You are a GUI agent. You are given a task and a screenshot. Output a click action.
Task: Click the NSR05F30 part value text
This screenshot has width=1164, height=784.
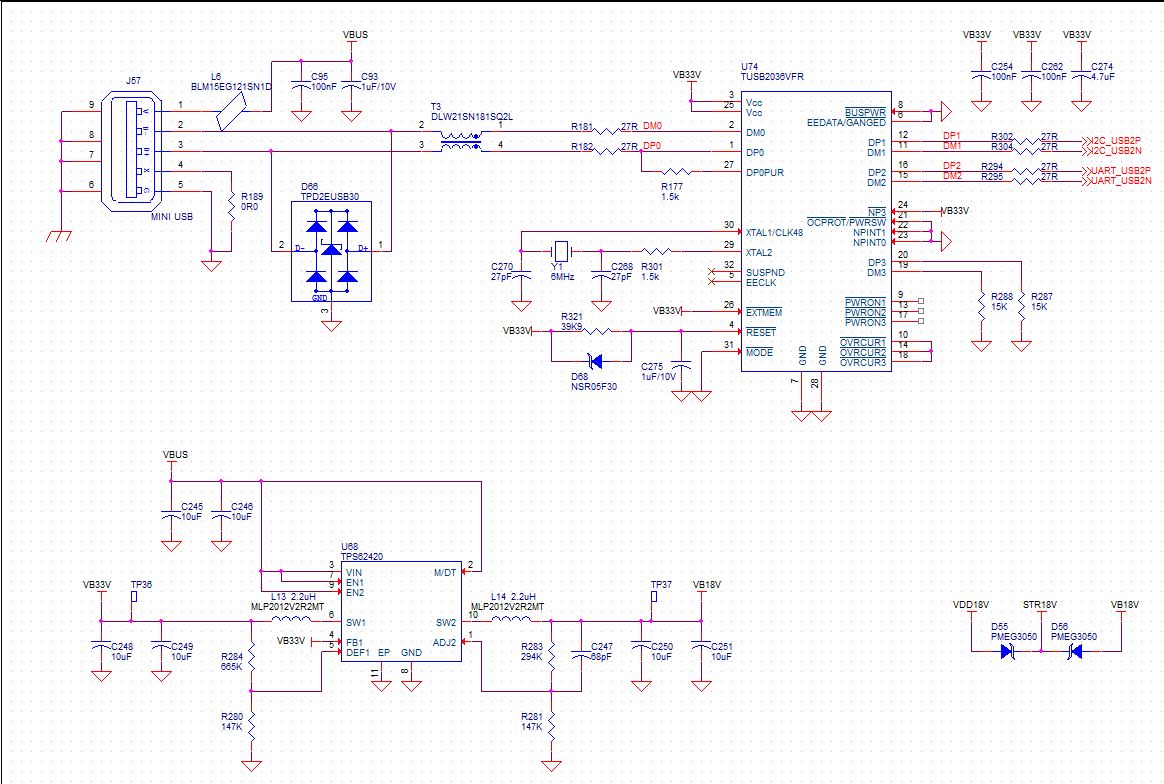[594, 387]
